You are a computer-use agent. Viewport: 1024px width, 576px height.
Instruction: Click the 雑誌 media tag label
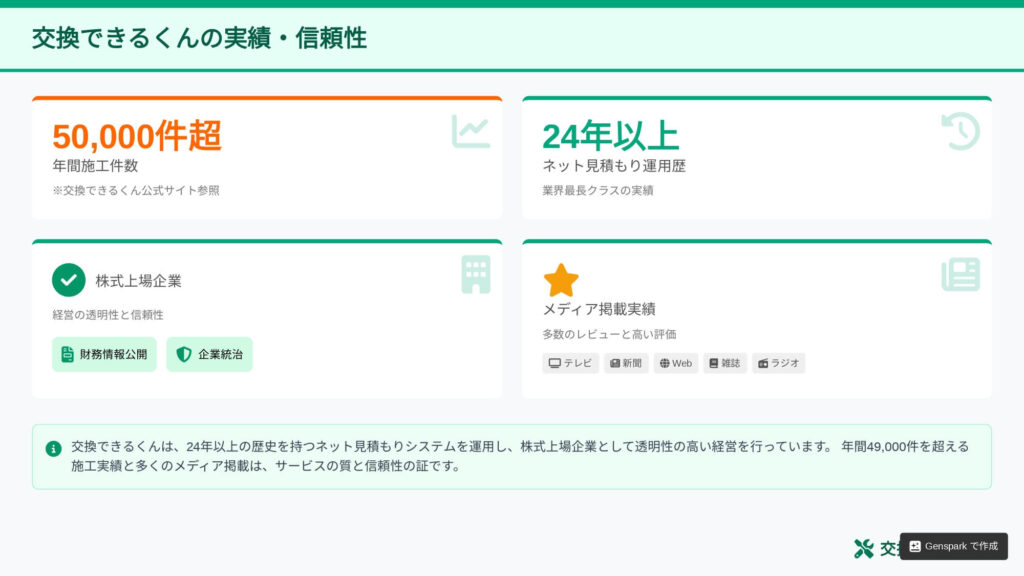click(731, 363)
